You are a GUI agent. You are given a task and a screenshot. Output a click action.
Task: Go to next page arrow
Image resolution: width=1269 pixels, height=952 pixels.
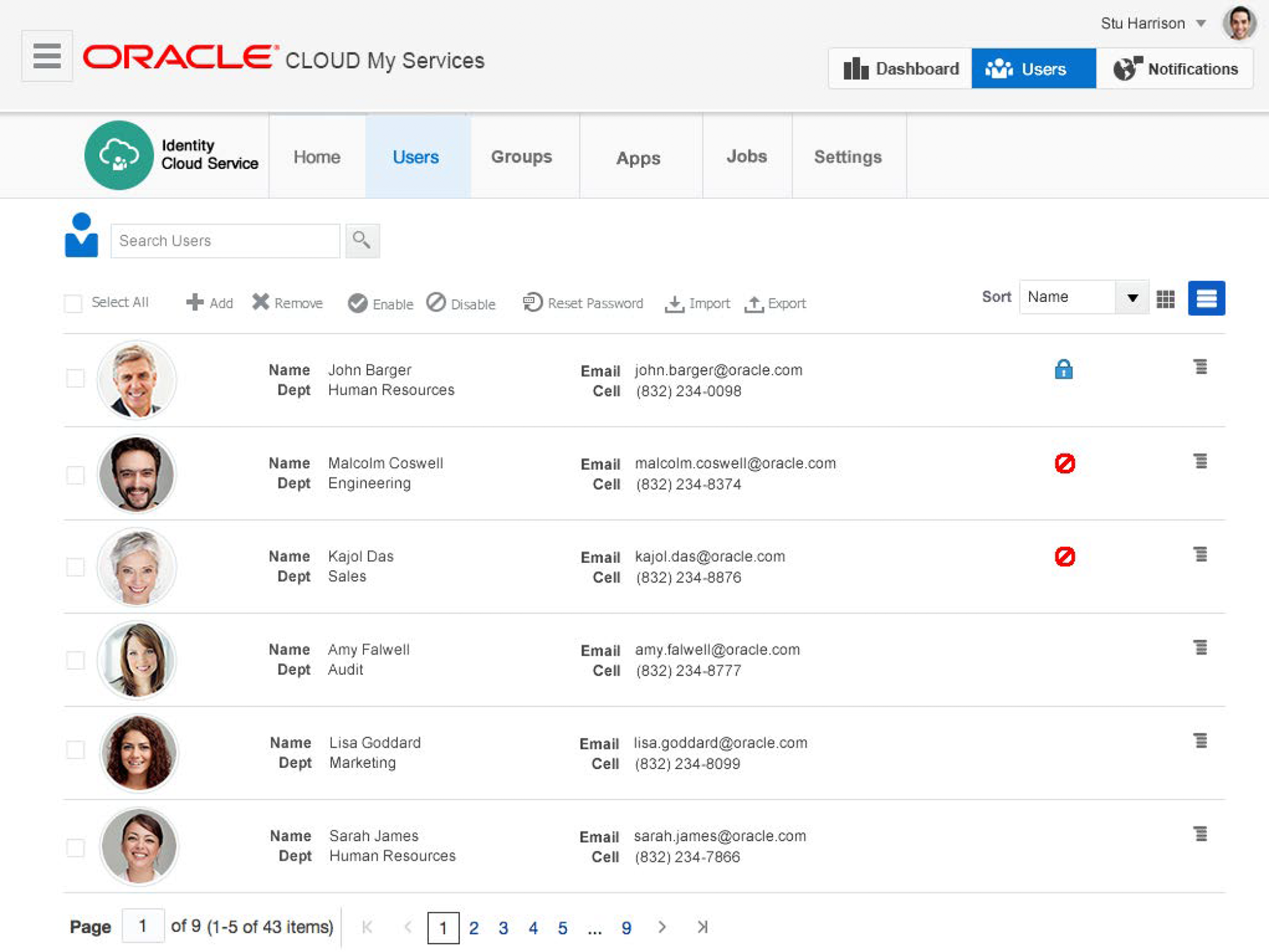(x=662, y=927)
